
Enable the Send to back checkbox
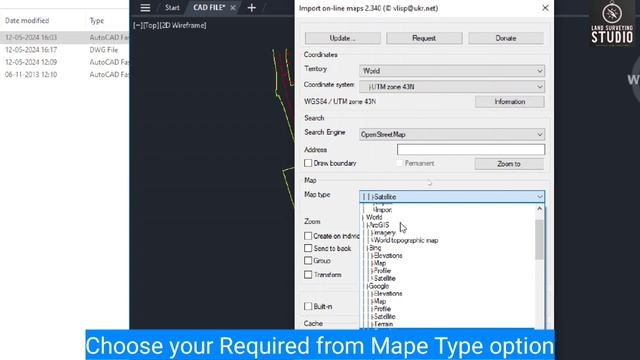(308, 248)
